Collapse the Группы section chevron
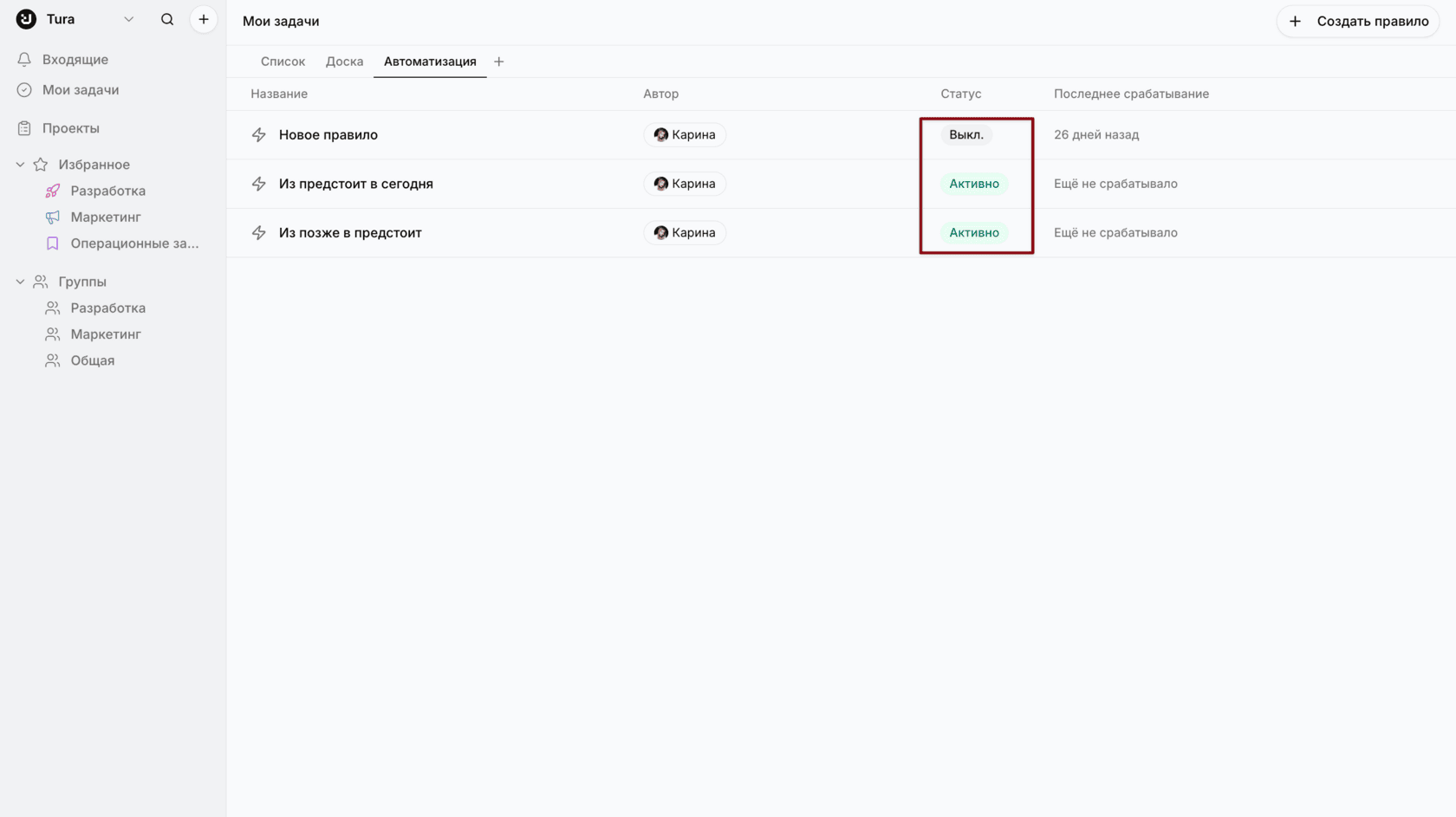 (20, 282)
